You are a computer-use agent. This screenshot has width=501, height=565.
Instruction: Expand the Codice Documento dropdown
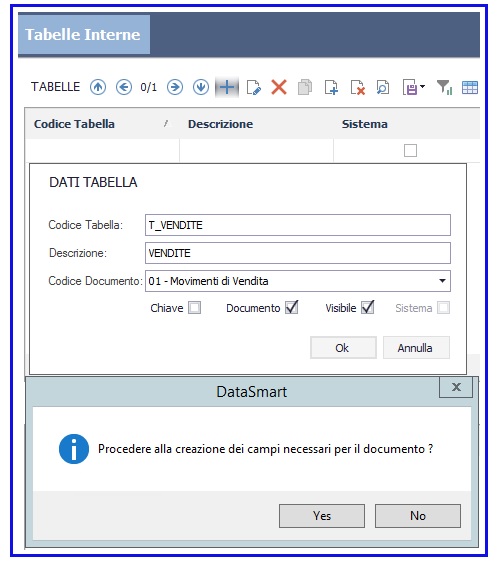tap(442, 281)
